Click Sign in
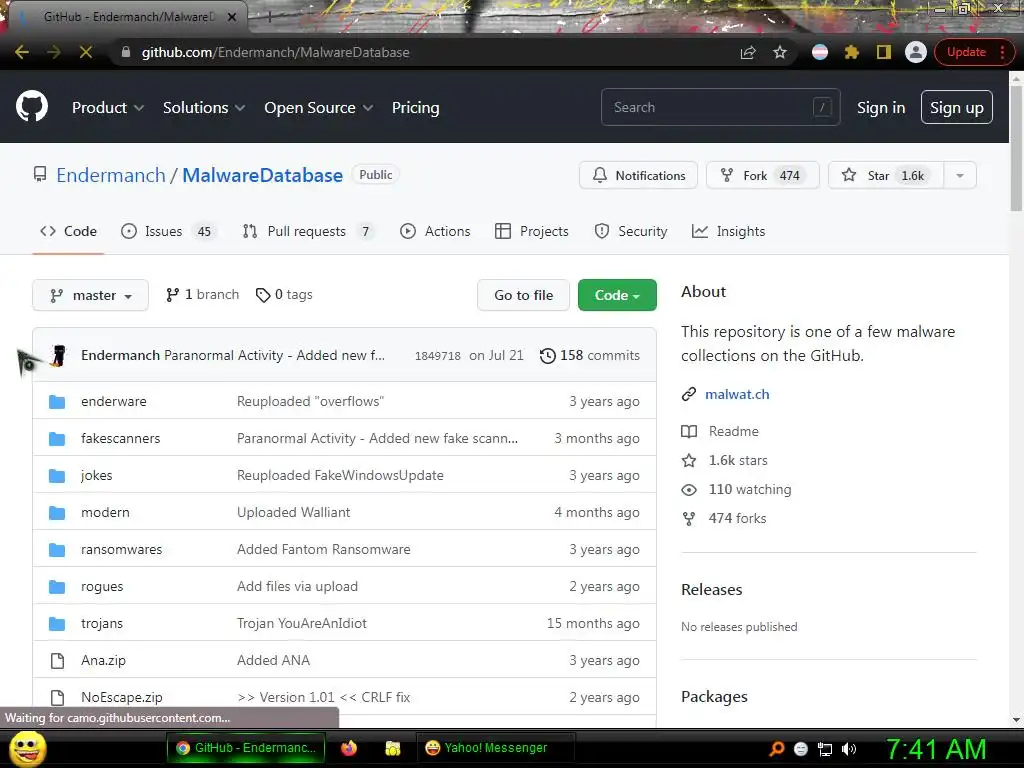1024x768 pixels. point(881,108)
